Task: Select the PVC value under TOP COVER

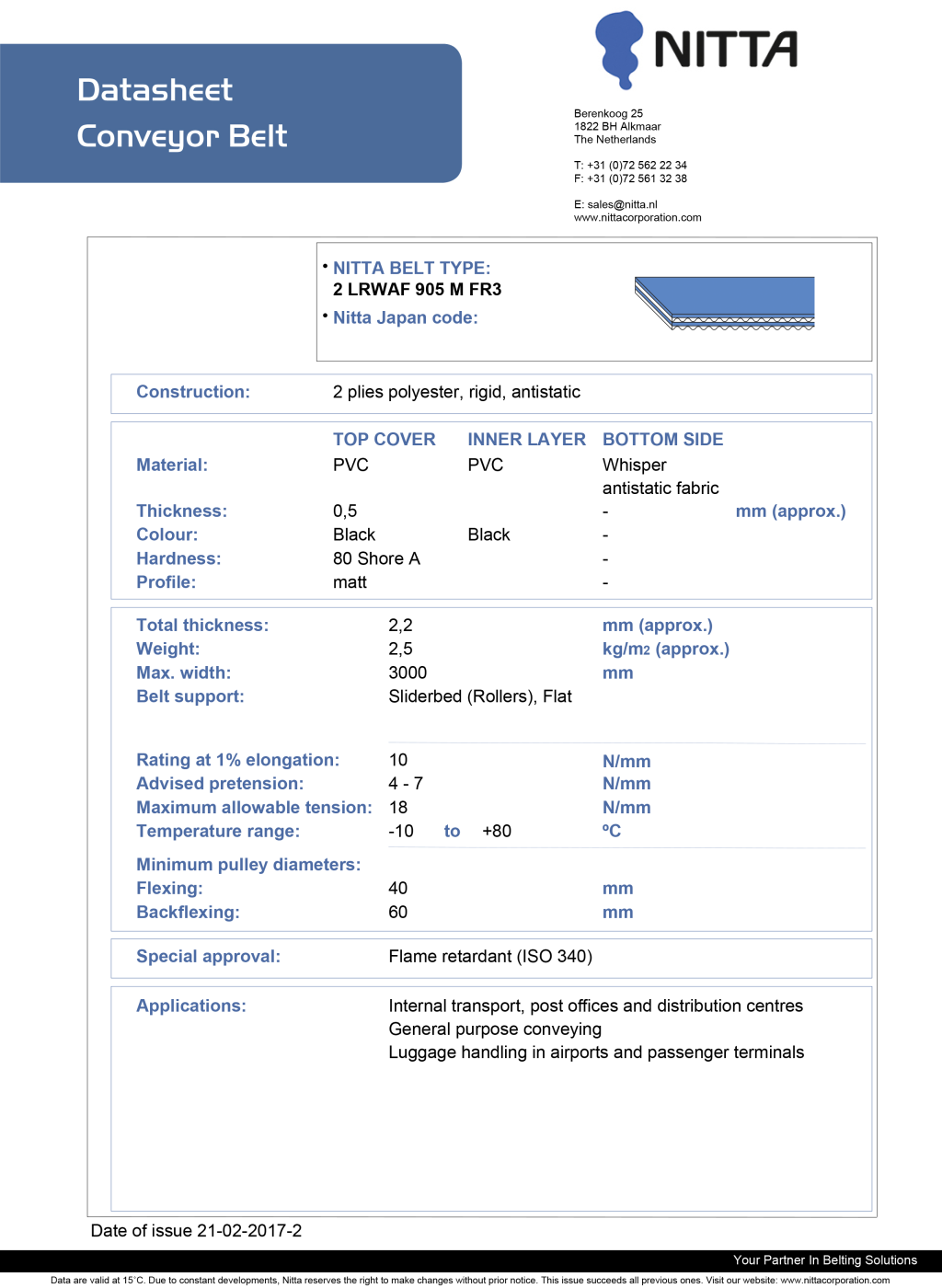Action: click(350, 466)
